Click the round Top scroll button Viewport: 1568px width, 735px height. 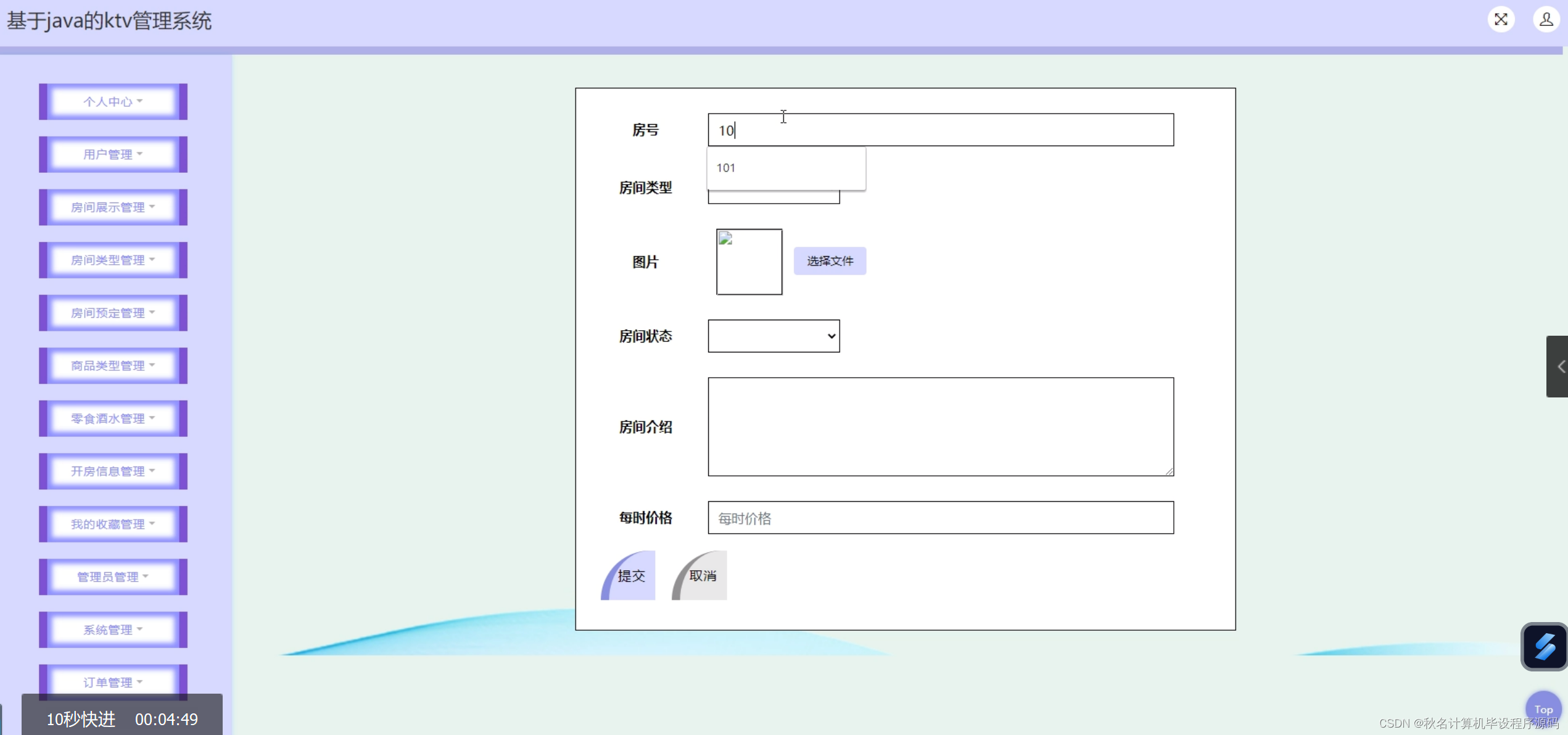coord(1543,709)
